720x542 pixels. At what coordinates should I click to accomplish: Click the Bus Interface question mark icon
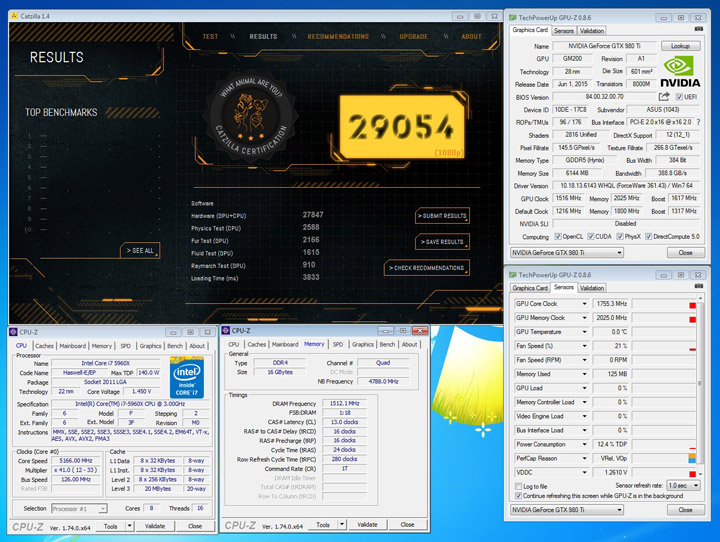click(696, 122)
